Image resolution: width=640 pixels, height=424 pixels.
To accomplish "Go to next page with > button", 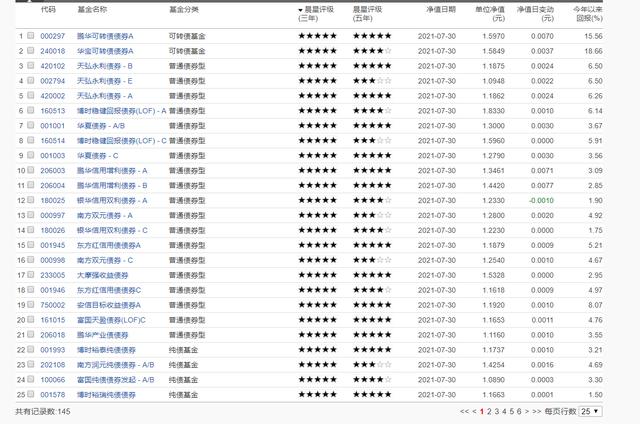I will pos(527,411).
